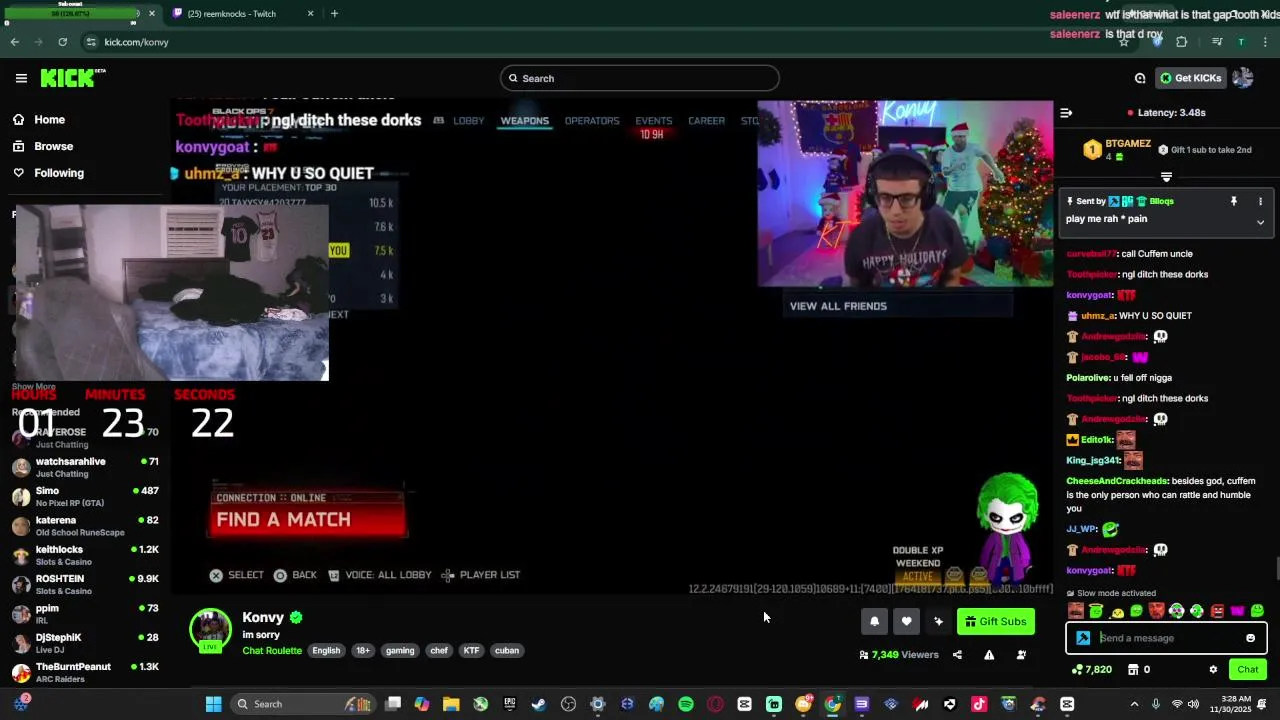Click the site info icon in the address bar
The image size is (1280, 720).
(91, 42)
